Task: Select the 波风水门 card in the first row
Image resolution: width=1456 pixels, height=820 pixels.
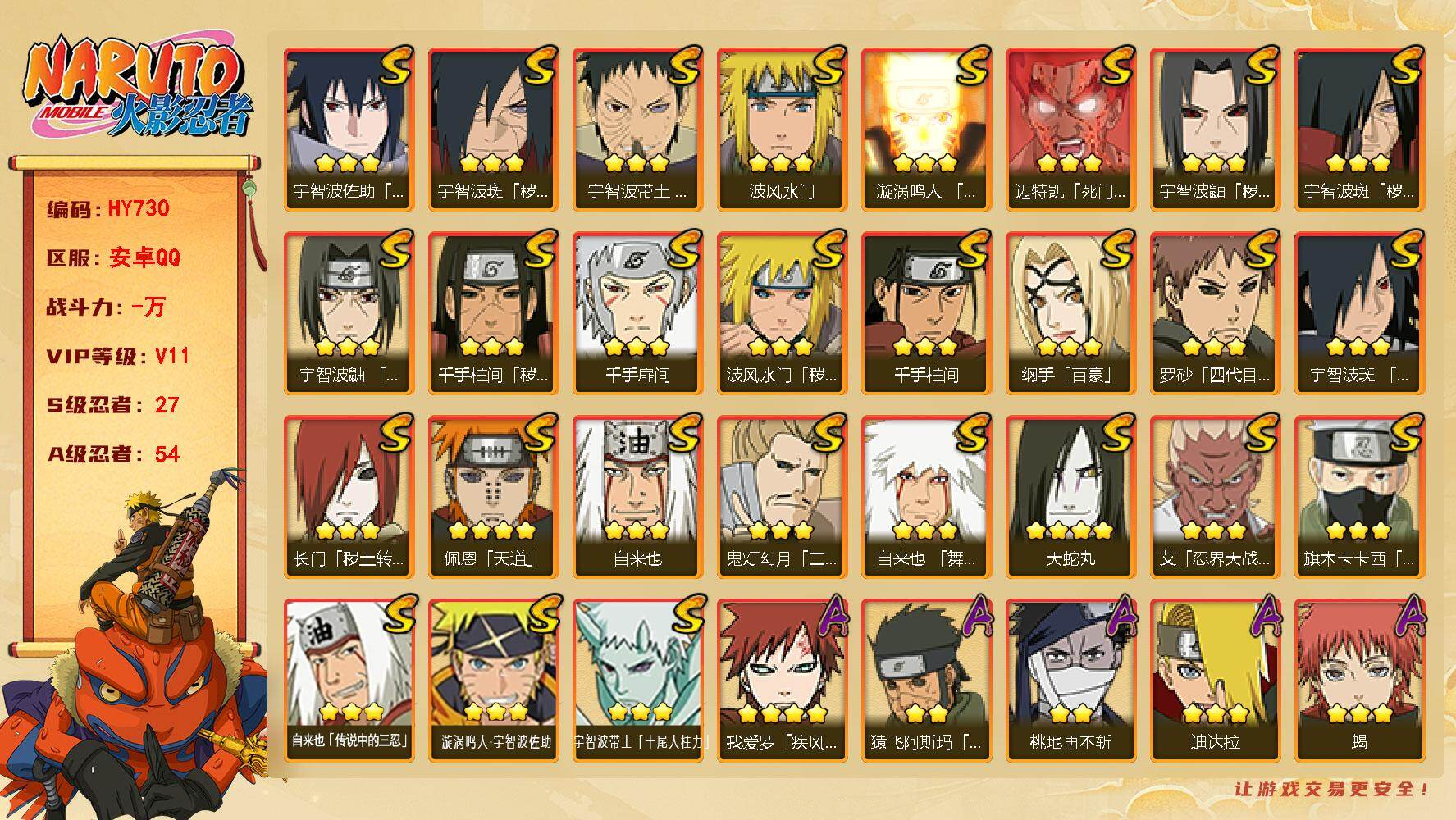Action: click(x=782, y=130)
